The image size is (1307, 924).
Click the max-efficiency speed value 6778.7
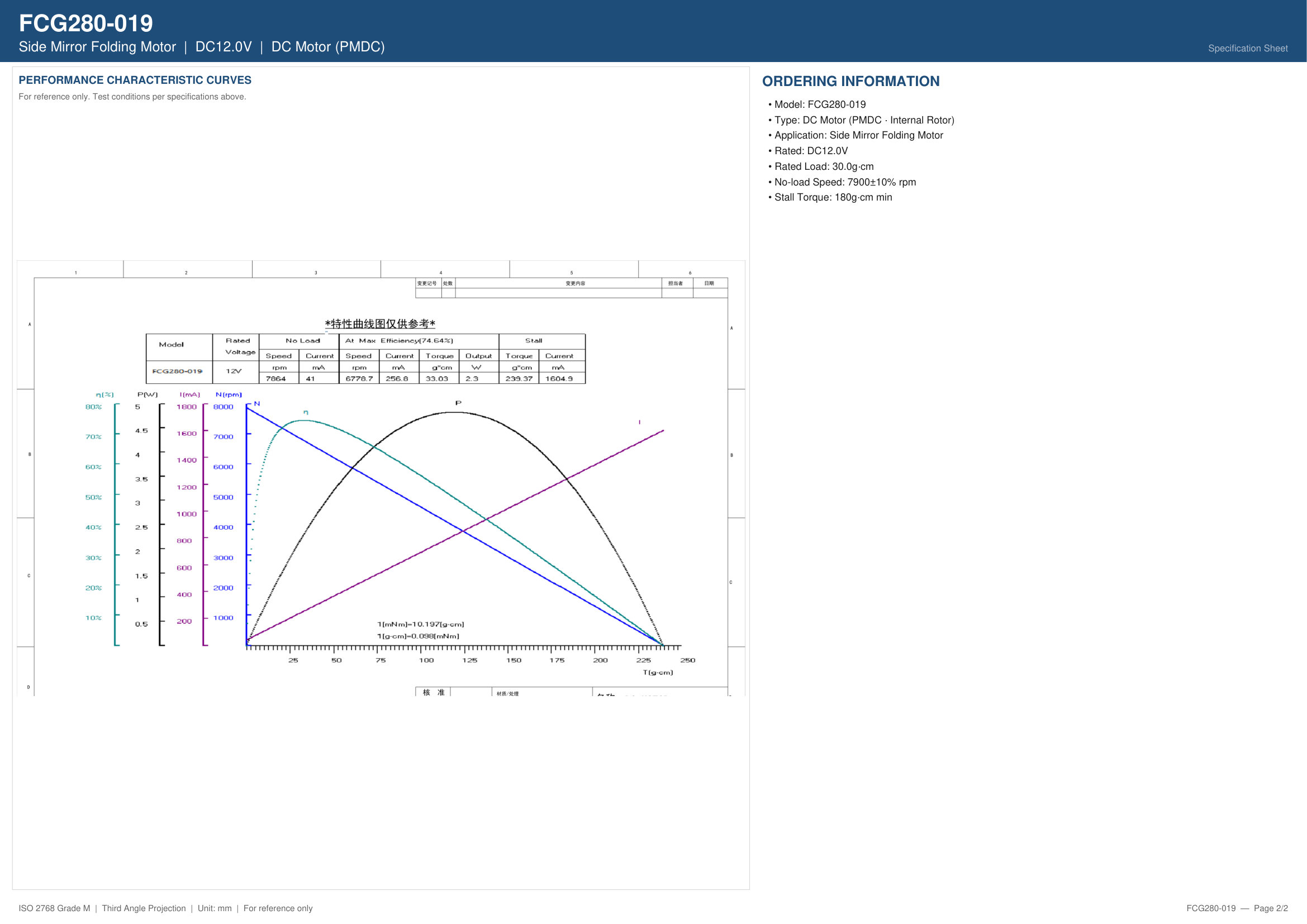coord(359,379)
